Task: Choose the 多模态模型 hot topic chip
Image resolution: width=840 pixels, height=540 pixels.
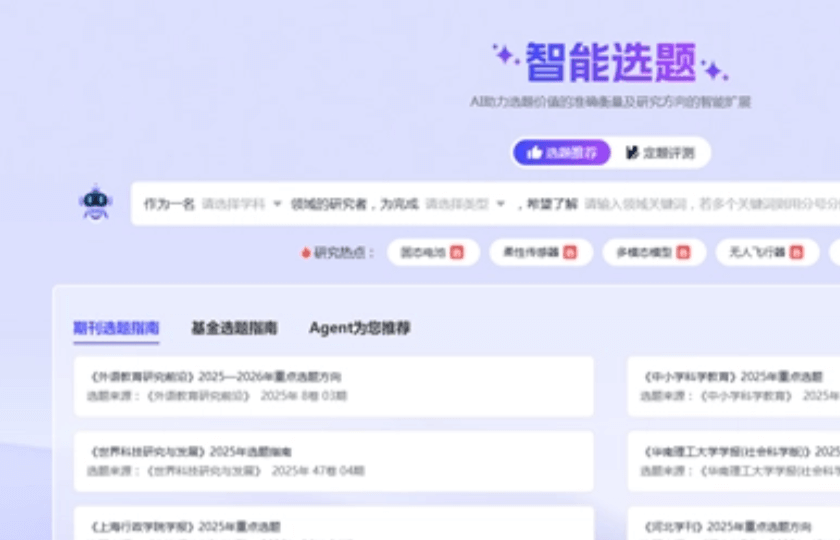Action: tap(654, 252)
